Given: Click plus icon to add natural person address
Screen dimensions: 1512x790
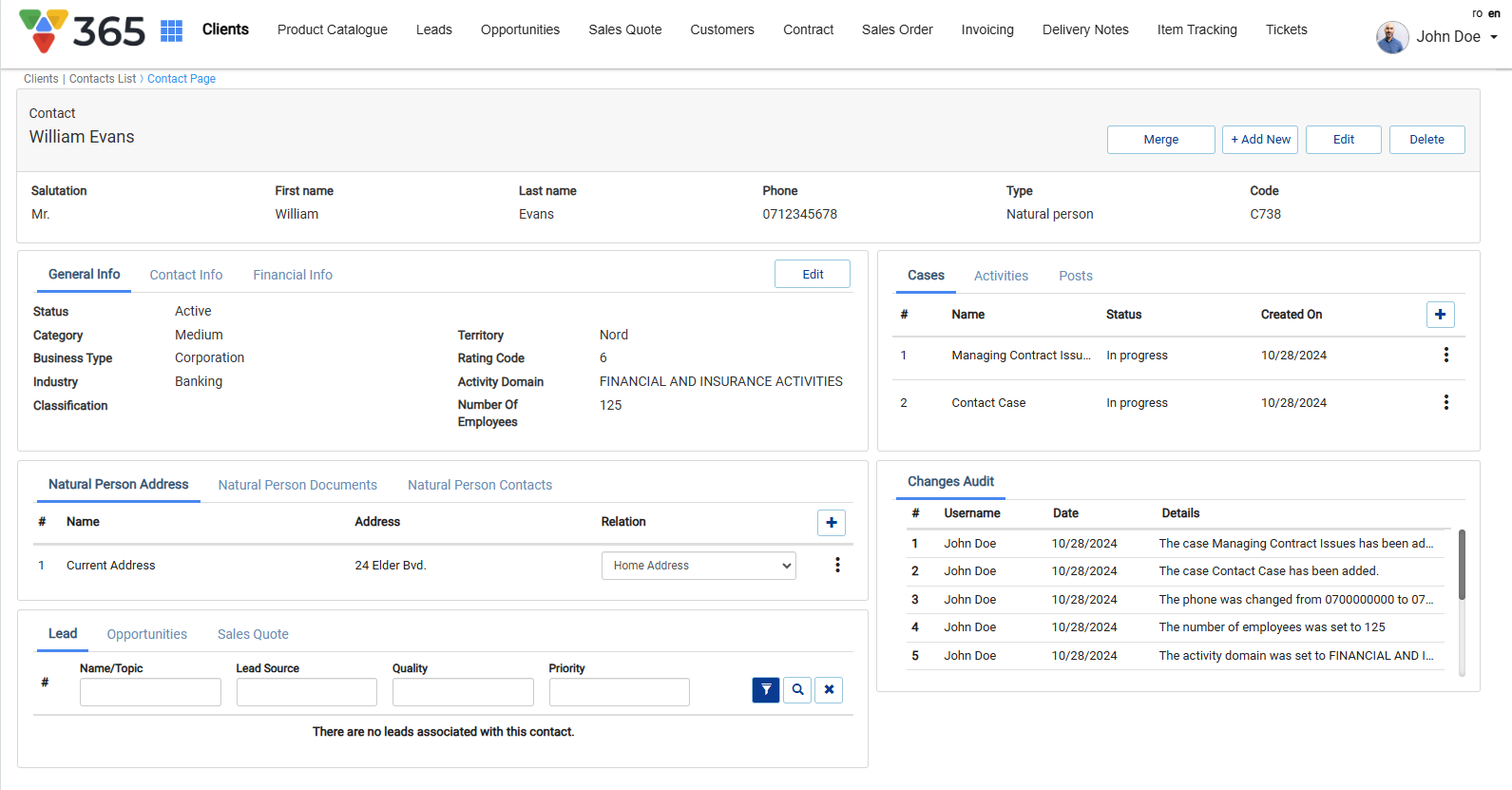Looking at the screenshot, I should [831, 523].
